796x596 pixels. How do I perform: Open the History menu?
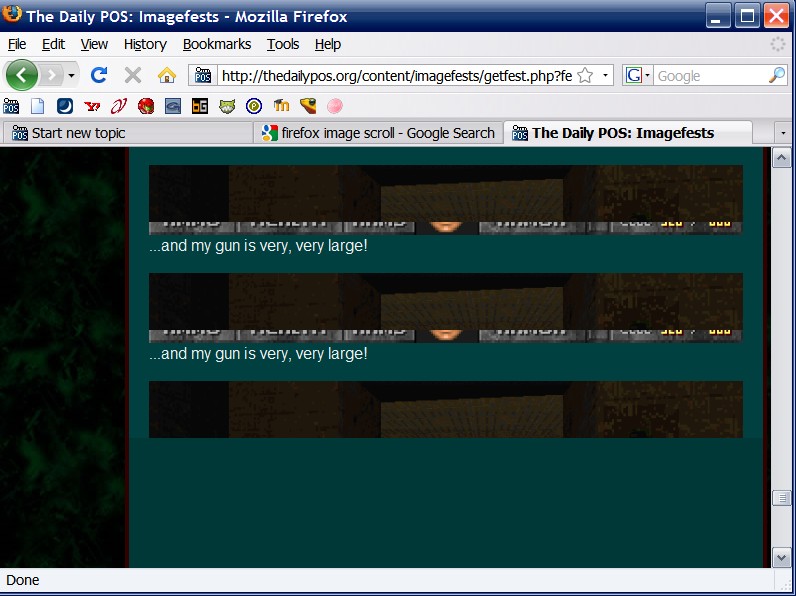(145, 45)
